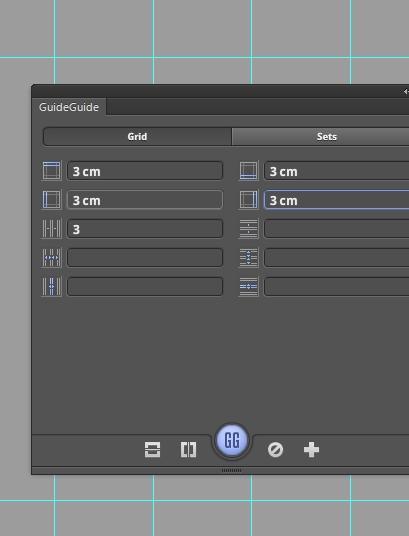Screen dimensions: 409x536
Task: Click the number of rows icon
Action: 249,228
